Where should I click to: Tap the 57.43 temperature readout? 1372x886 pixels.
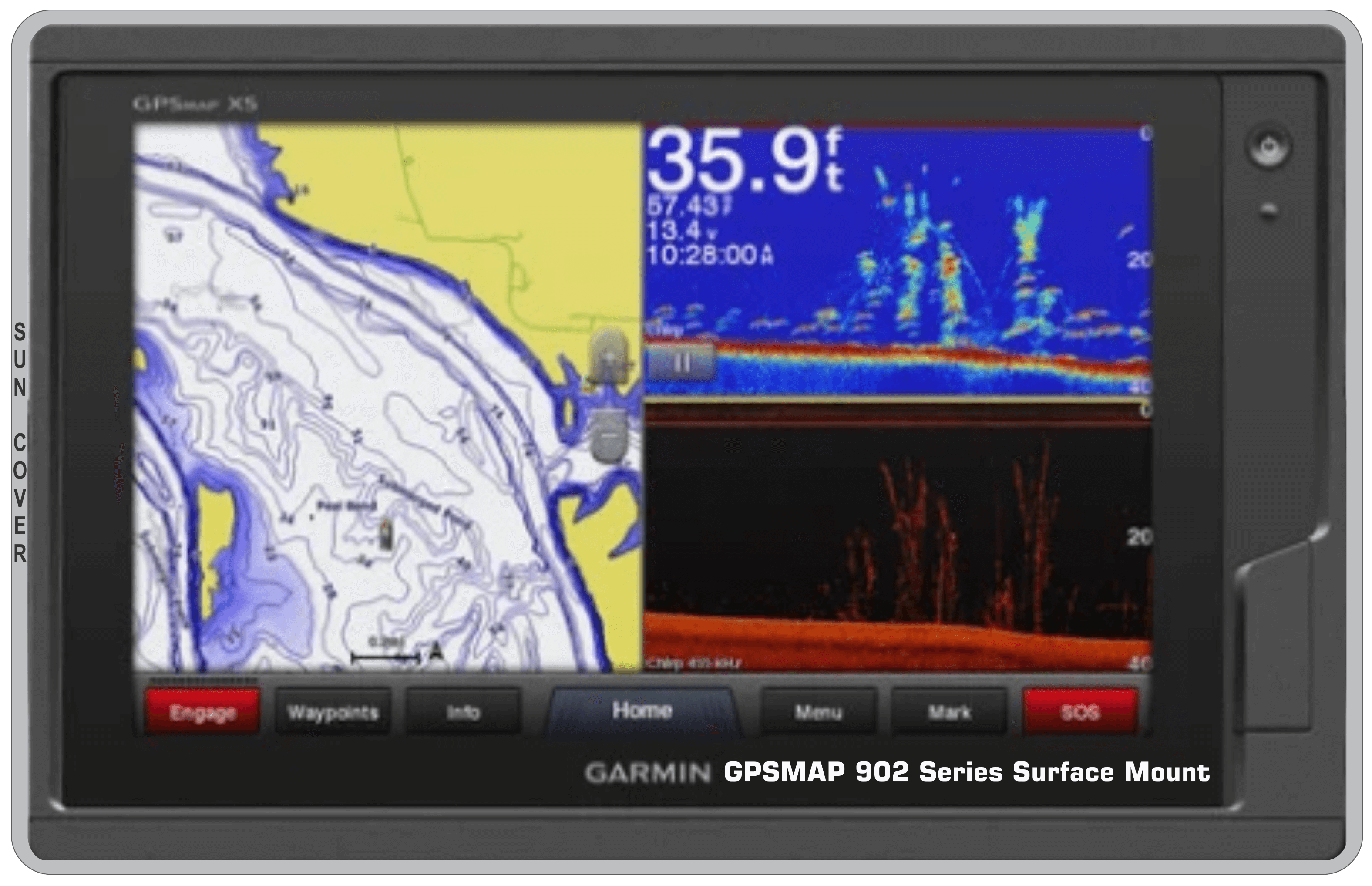click(x=690, y=205)
